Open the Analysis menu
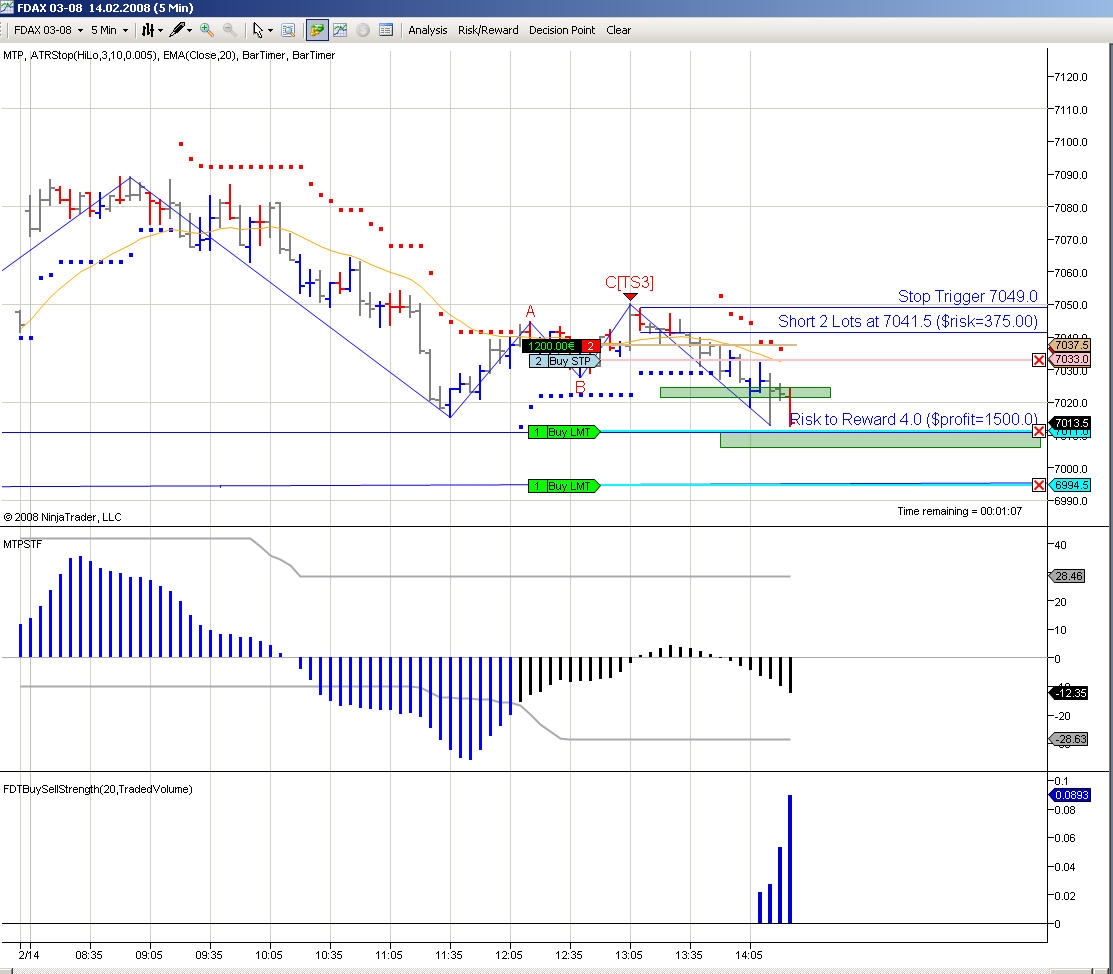 pos(427,30)
